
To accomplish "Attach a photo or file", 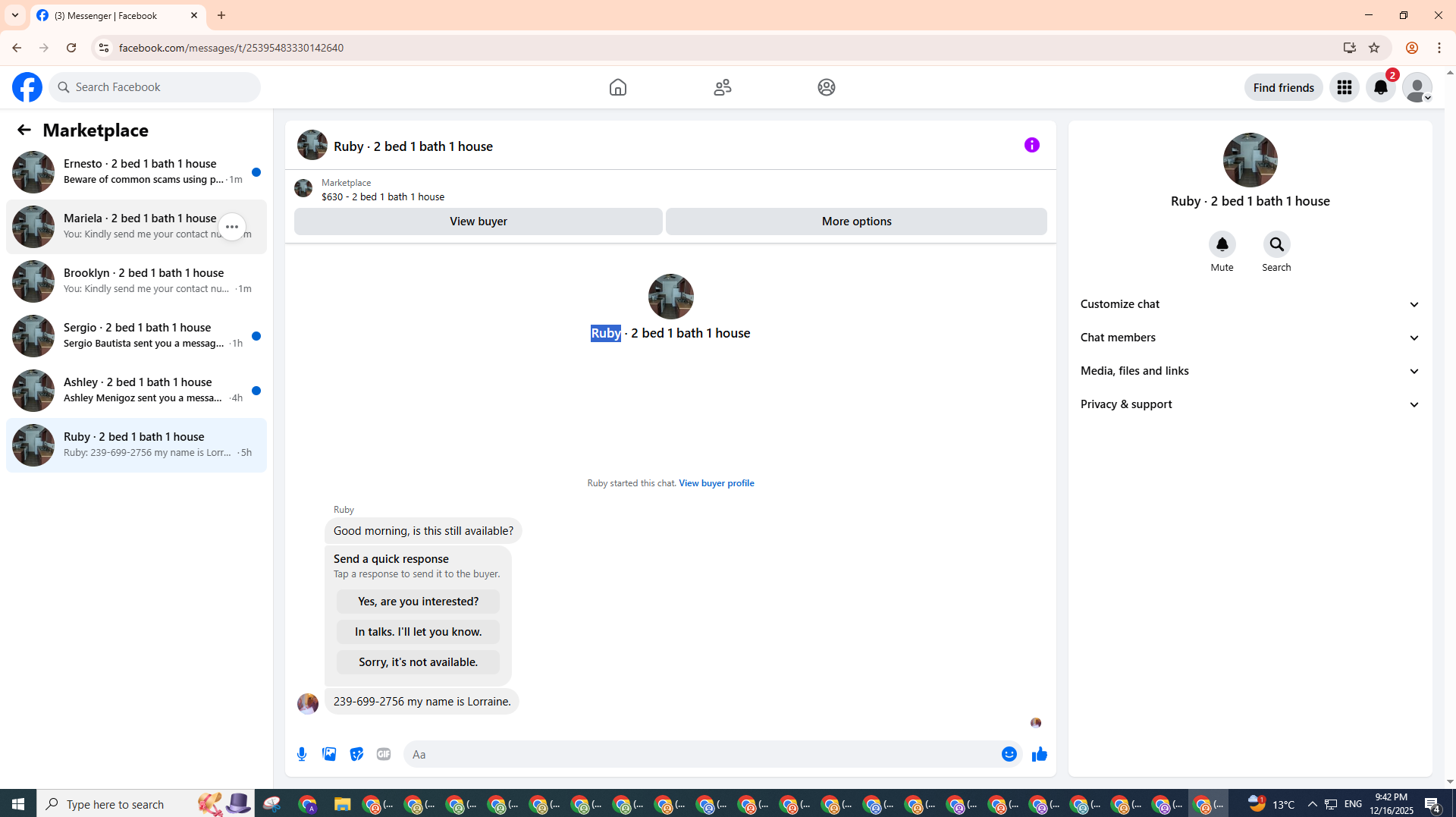I will click(x=329, y=754).
